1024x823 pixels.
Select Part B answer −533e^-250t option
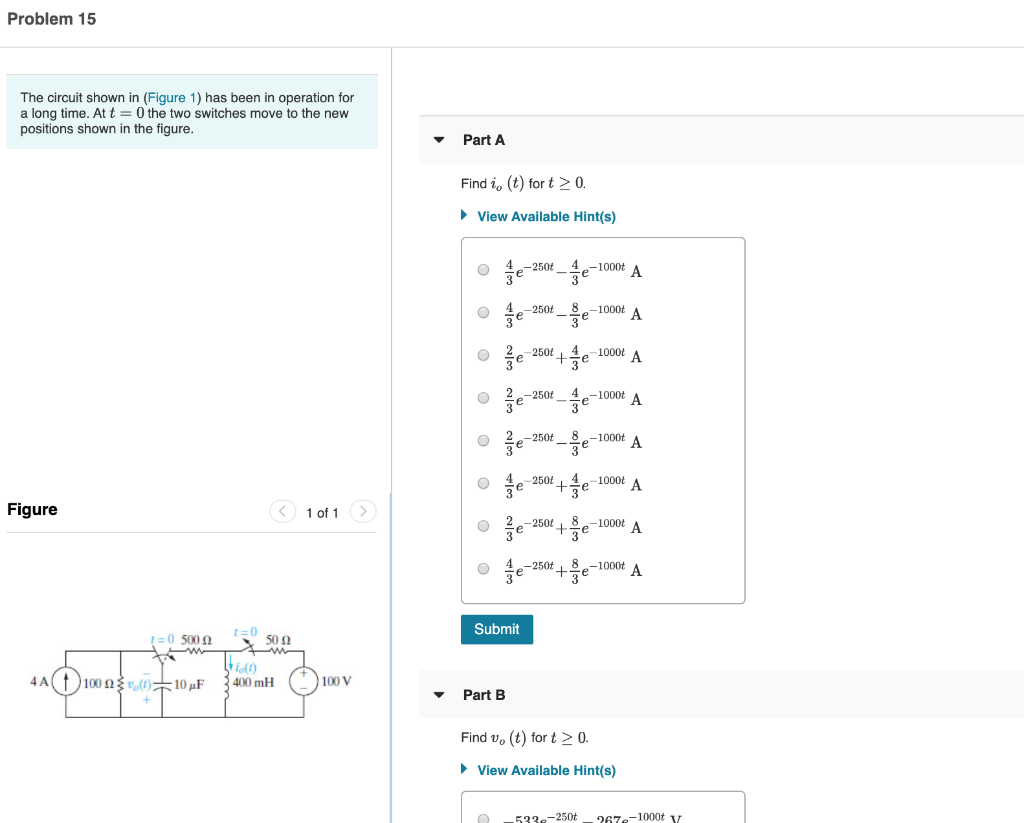(x=483, y=818)
